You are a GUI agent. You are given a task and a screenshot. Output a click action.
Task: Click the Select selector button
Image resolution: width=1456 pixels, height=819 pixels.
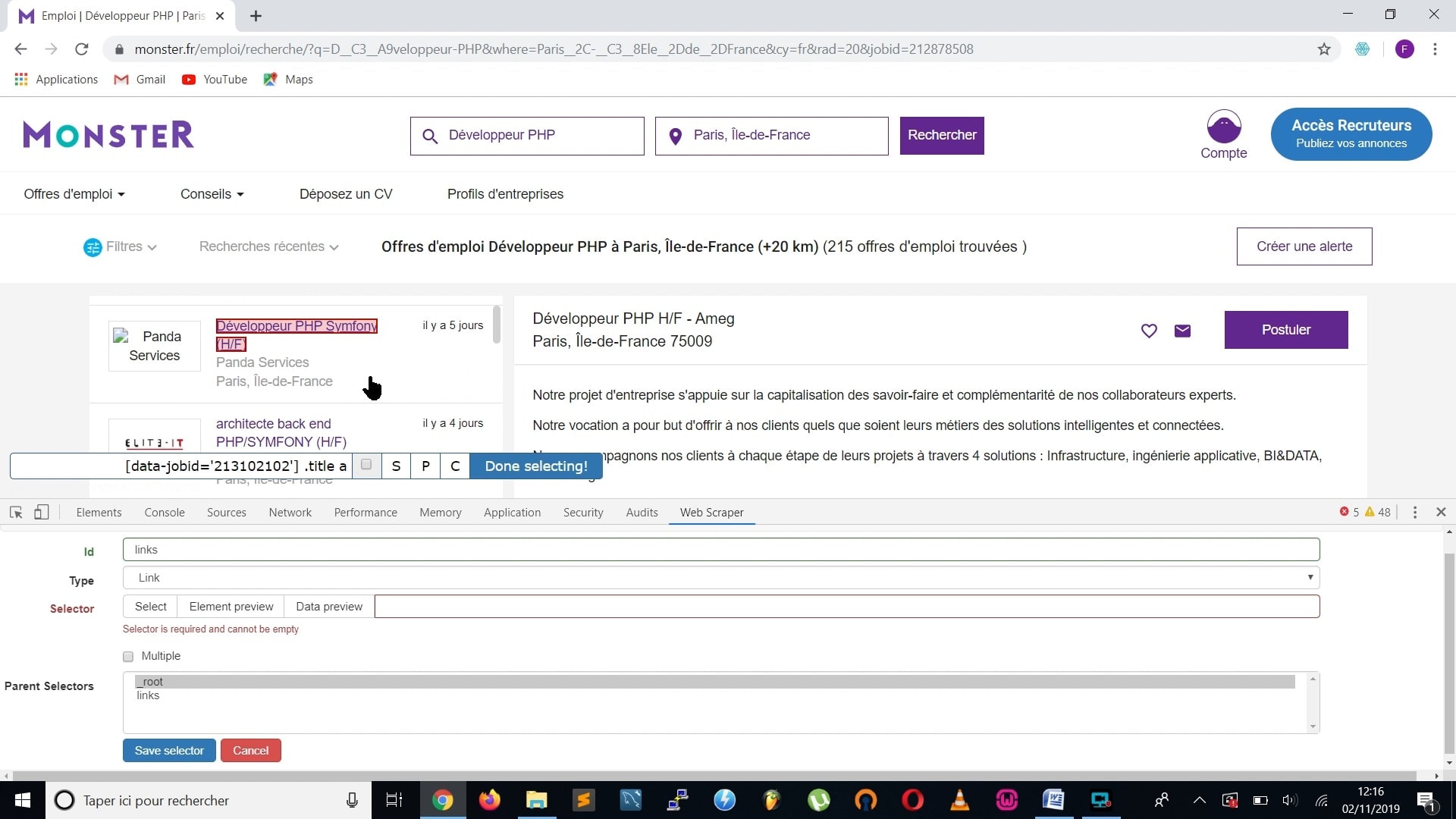coord(150,607)
